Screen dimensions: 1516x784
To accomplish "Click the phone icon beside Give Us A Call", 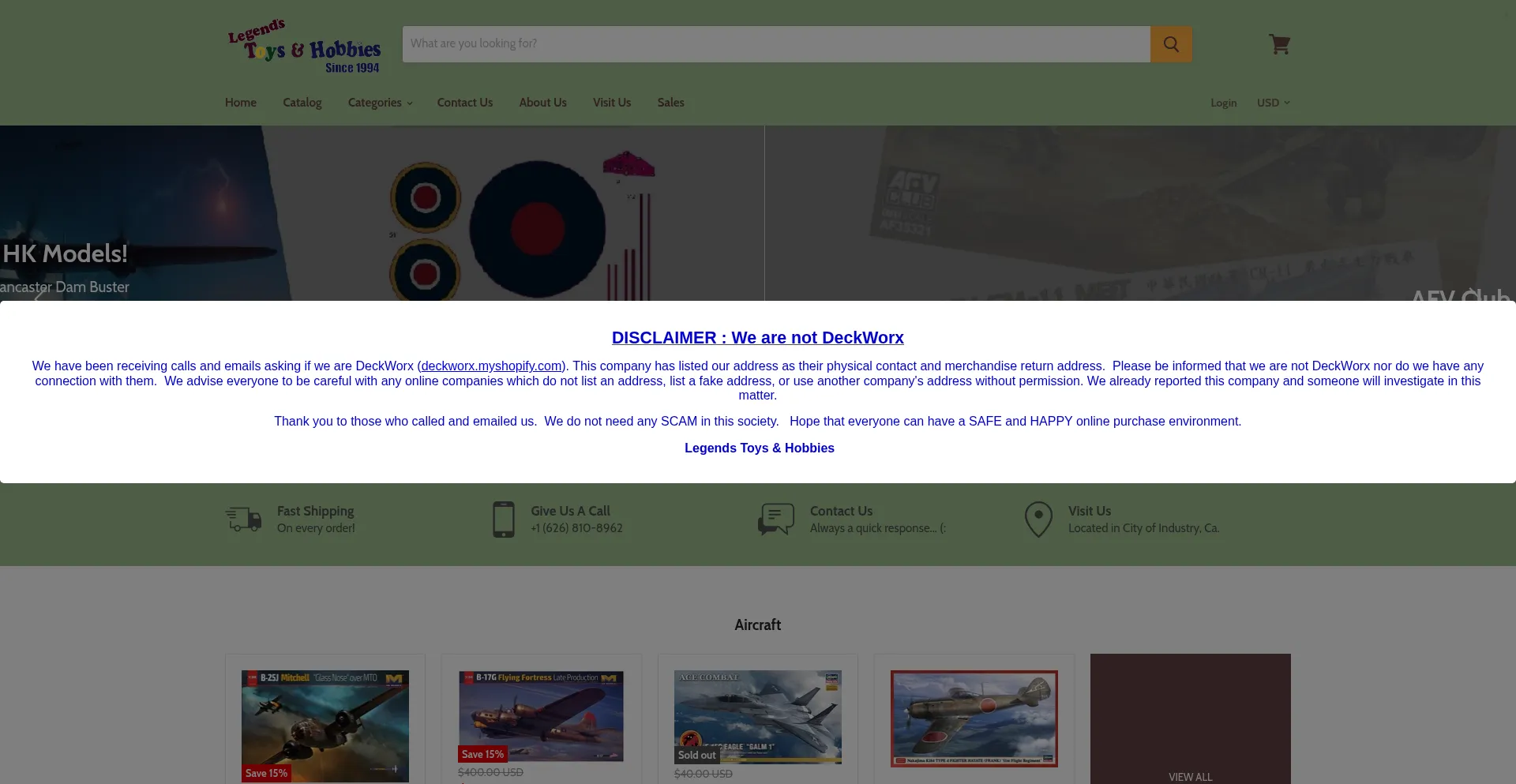I will point(504,520).
